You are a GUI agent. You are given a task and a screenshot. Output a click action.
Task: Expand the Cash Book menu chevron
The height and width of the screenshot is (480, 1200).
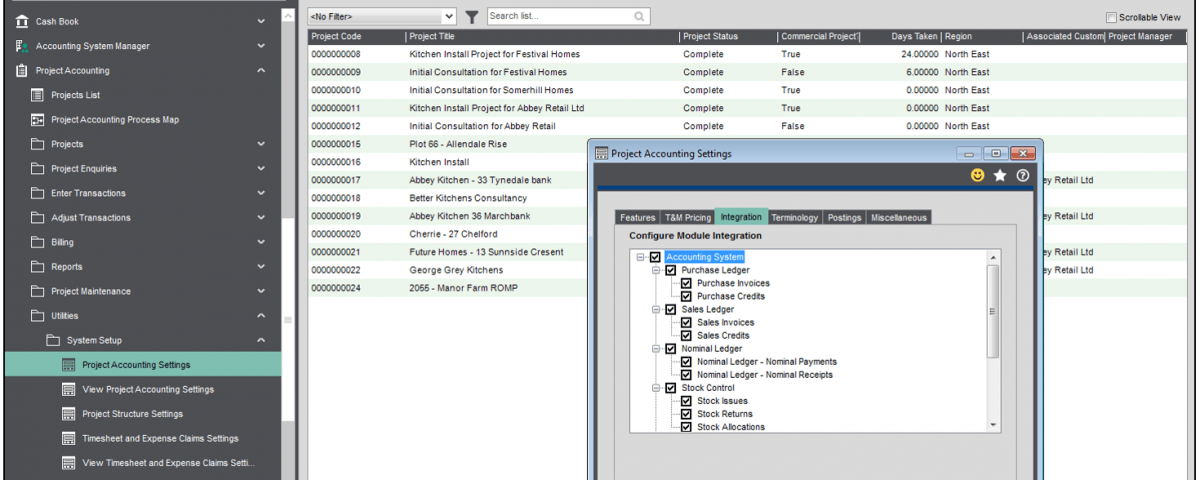[x=261, y=21]
